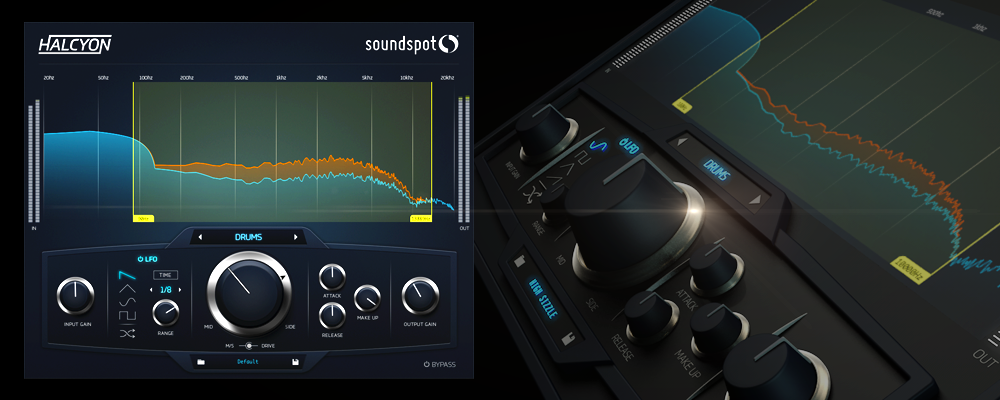The width and height of the screenshot is (1000, 400).
Task: Toggle the LFO power icon in flat view
Action: pyautogui.click(x=140, y=259)
